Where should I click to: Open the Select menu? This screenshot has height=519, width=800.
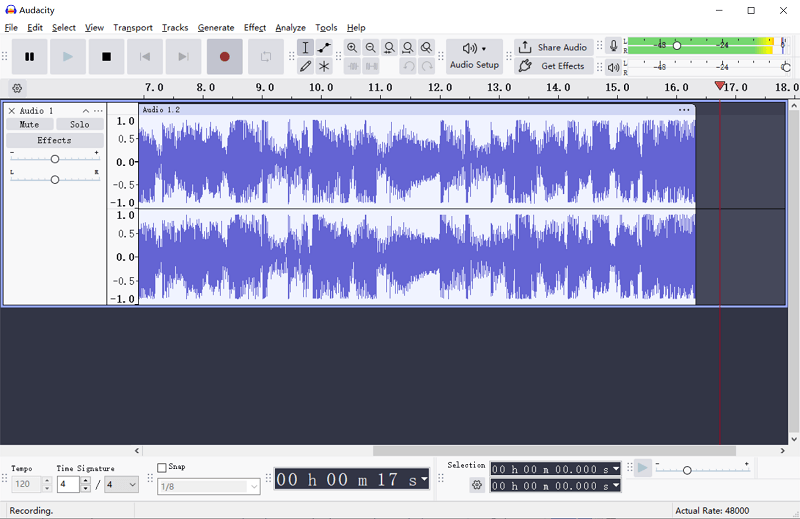coord(64,28)
